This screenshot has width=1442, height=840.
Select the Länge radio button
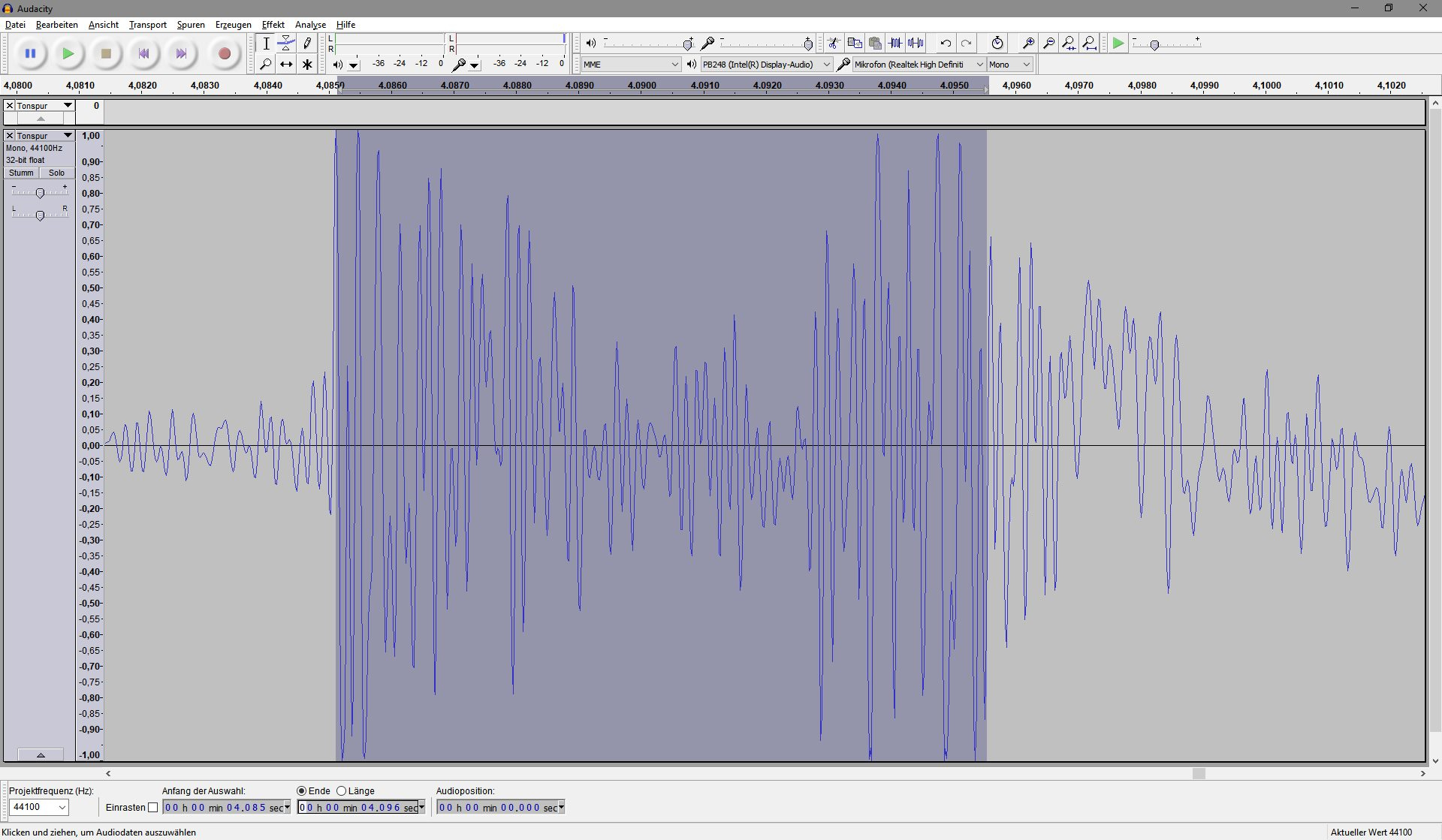(342, 790)
